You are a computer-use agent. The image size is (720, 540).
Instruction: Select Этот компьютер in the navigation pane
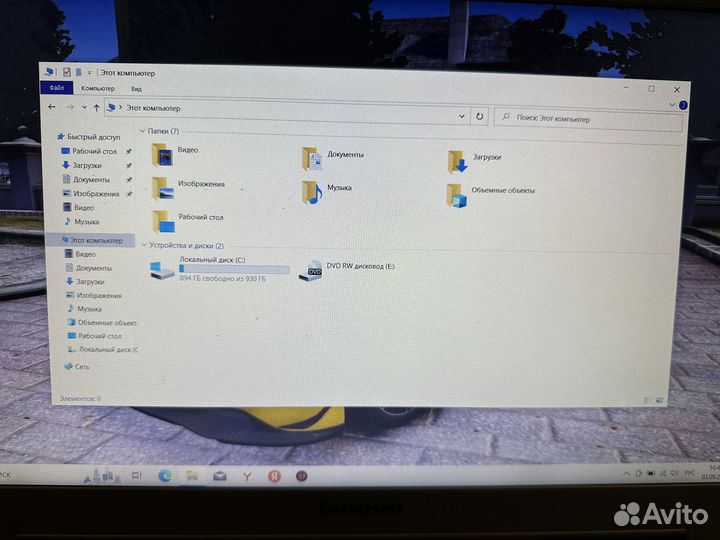click(x=92, y=240)
